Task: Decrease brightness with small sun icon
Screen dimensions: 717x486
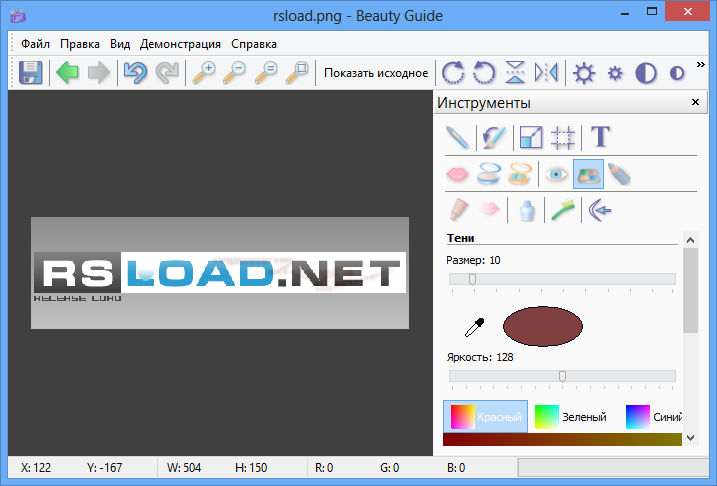Action: tap(615, 73)
